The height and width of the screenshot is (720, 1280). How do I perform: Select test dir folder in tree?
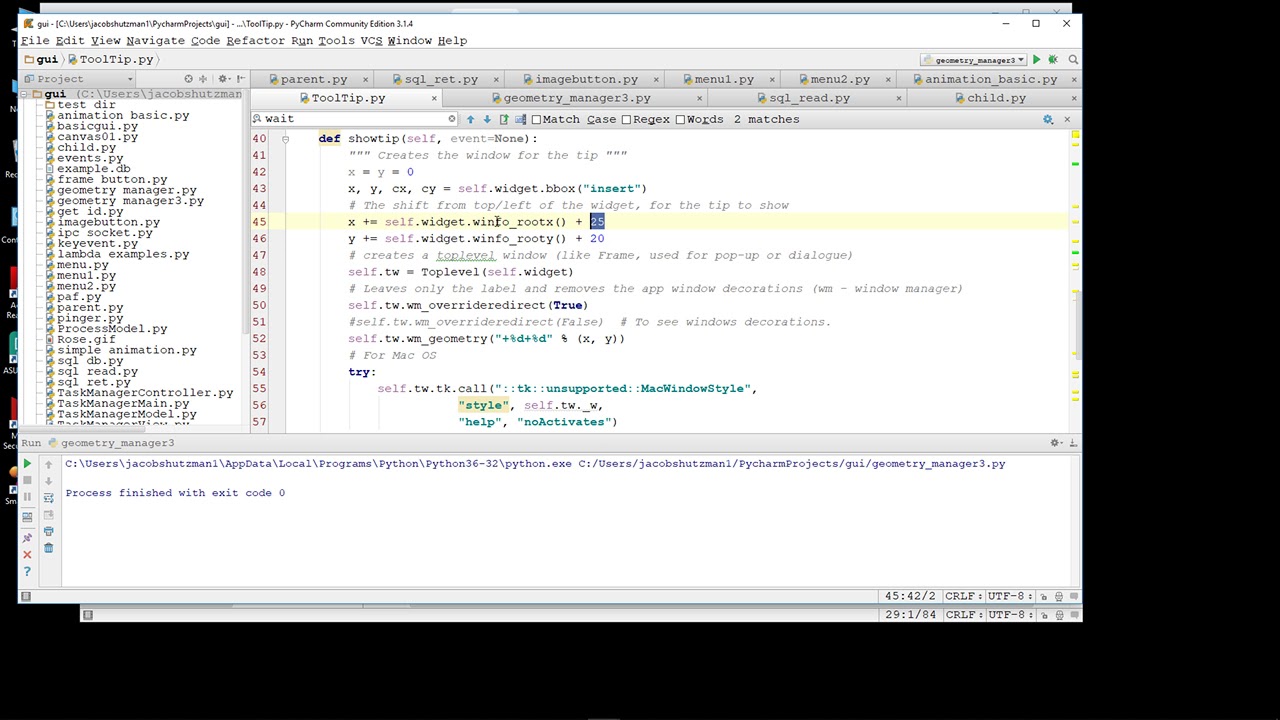tap(85, 105)
